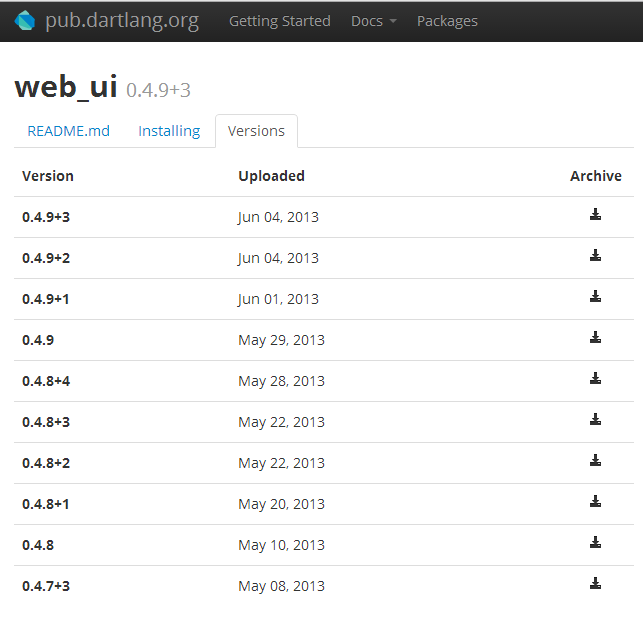Click the May 28, 2013 date

click(x=281, y=381)
